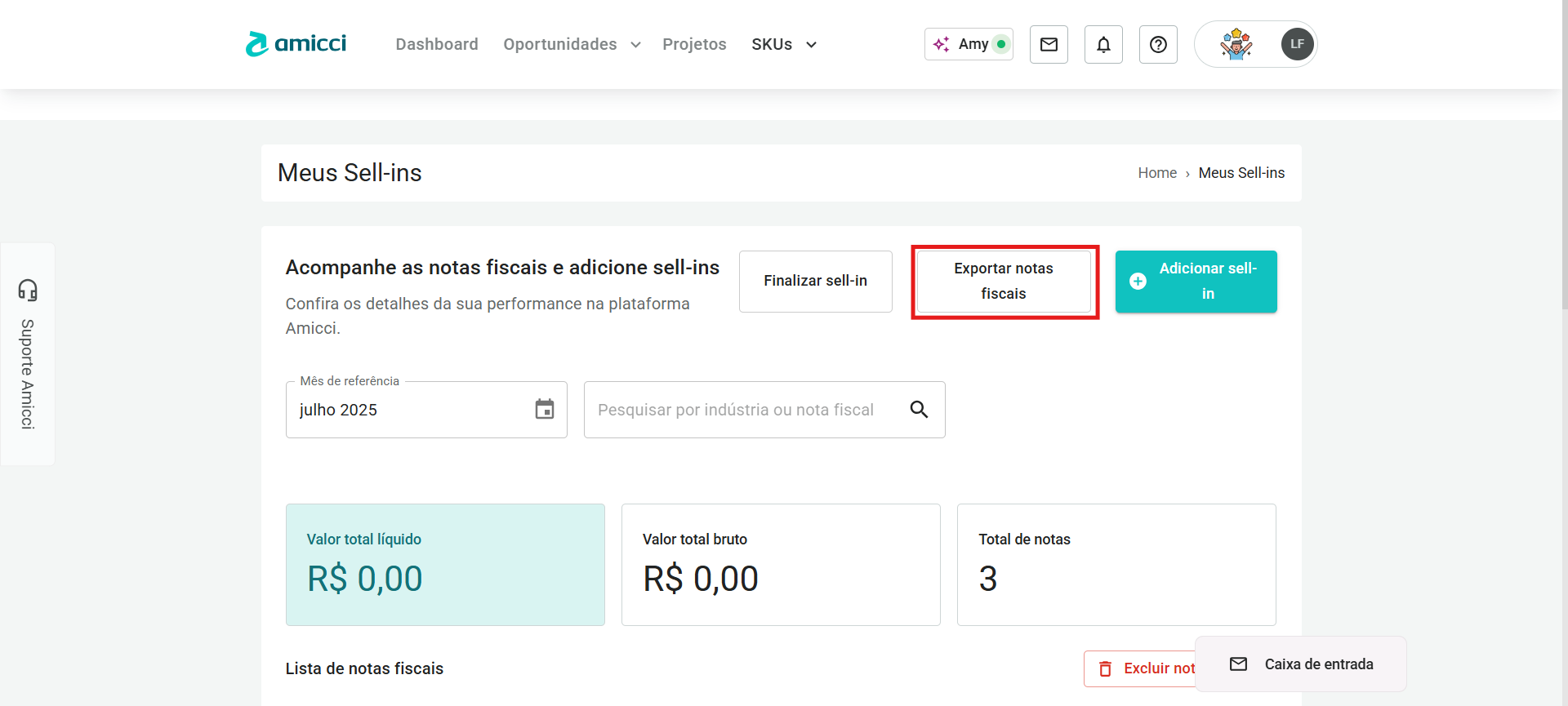This screenshot has width=1568, height=706.
Task: Open the notifications bell
Action: [1103, 44]
